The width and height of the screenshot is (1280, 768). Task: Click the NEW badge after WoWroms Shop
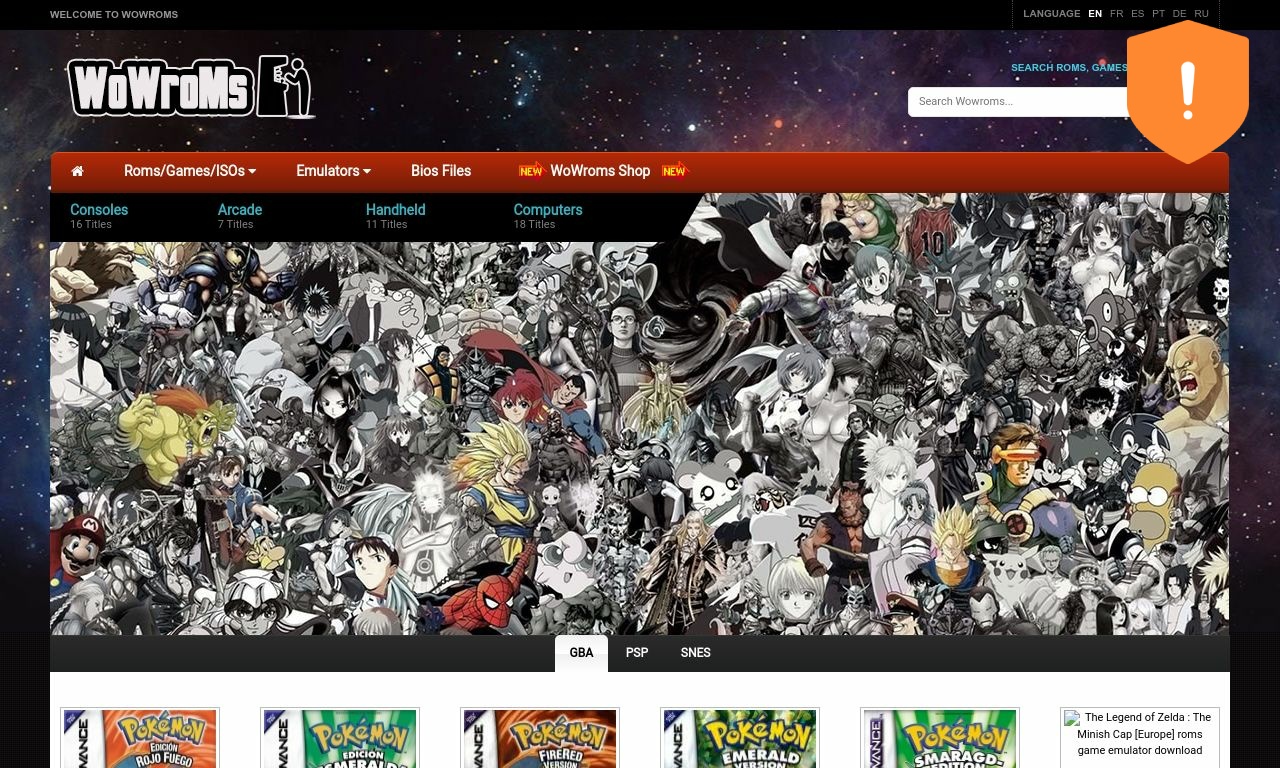675,170
